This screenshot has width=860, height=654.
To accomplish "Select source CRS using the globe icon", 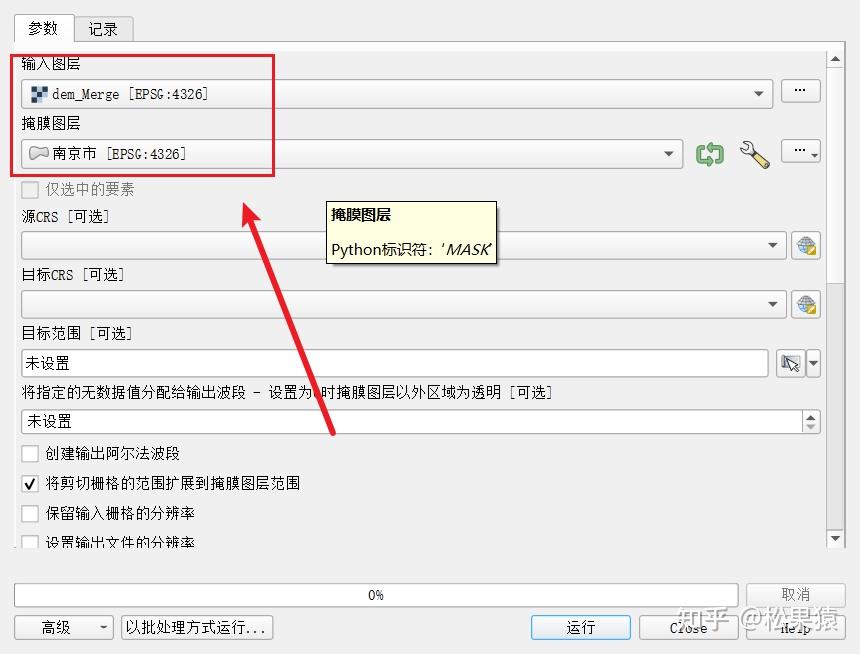I will click(807, 245).
